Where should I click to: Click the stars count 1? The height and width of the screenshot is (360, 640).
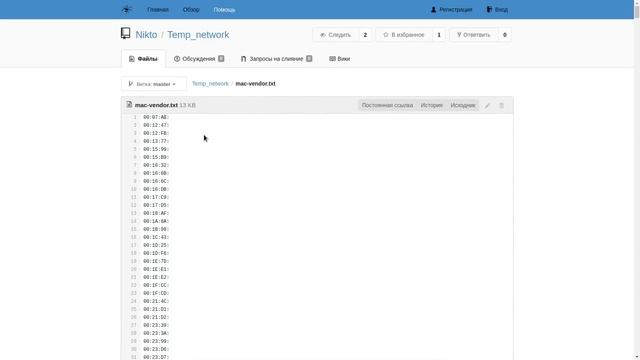pos(439,35)
